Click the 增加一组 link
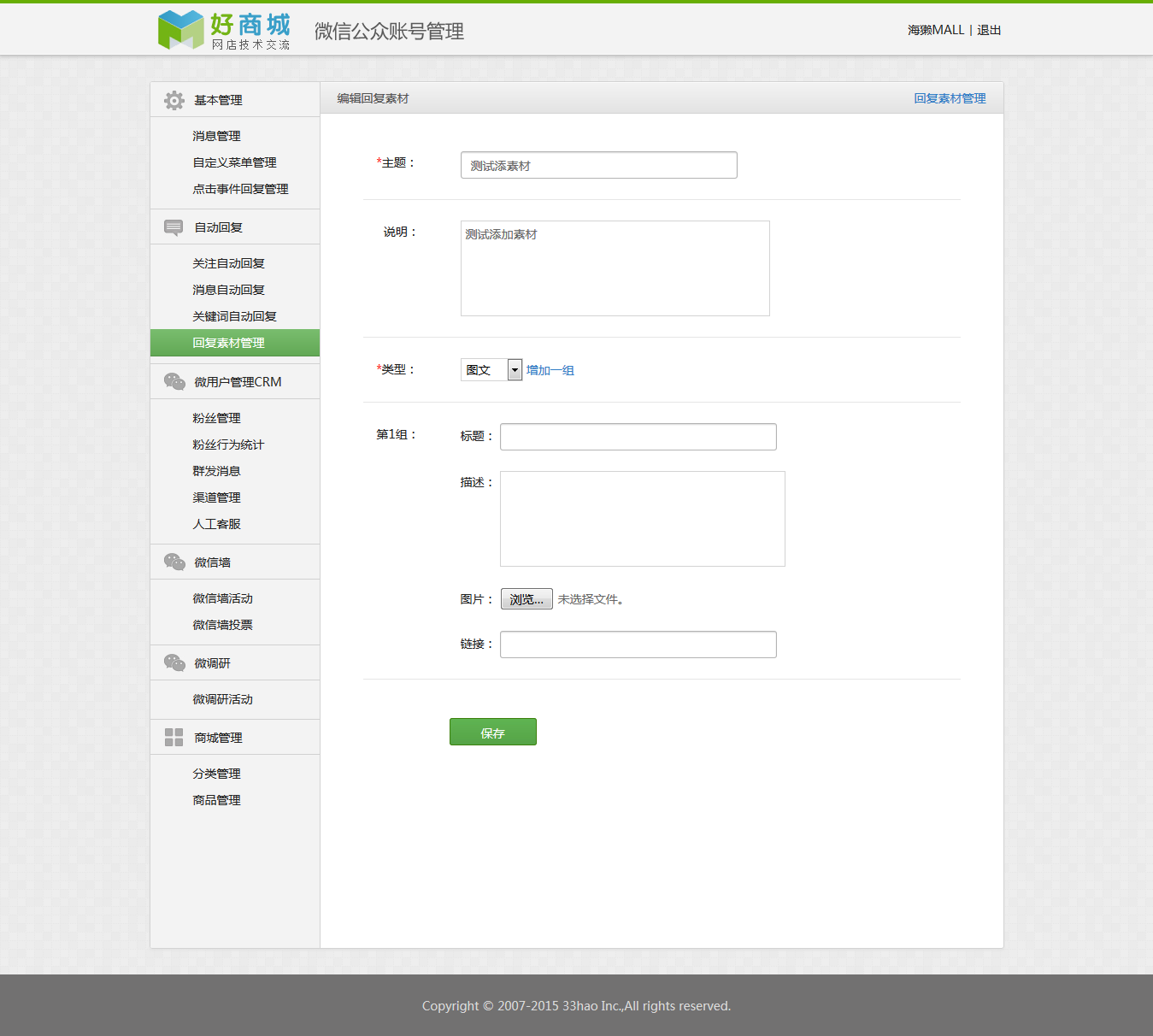This screenshot has height=1036, width=1153. [550, 370]
